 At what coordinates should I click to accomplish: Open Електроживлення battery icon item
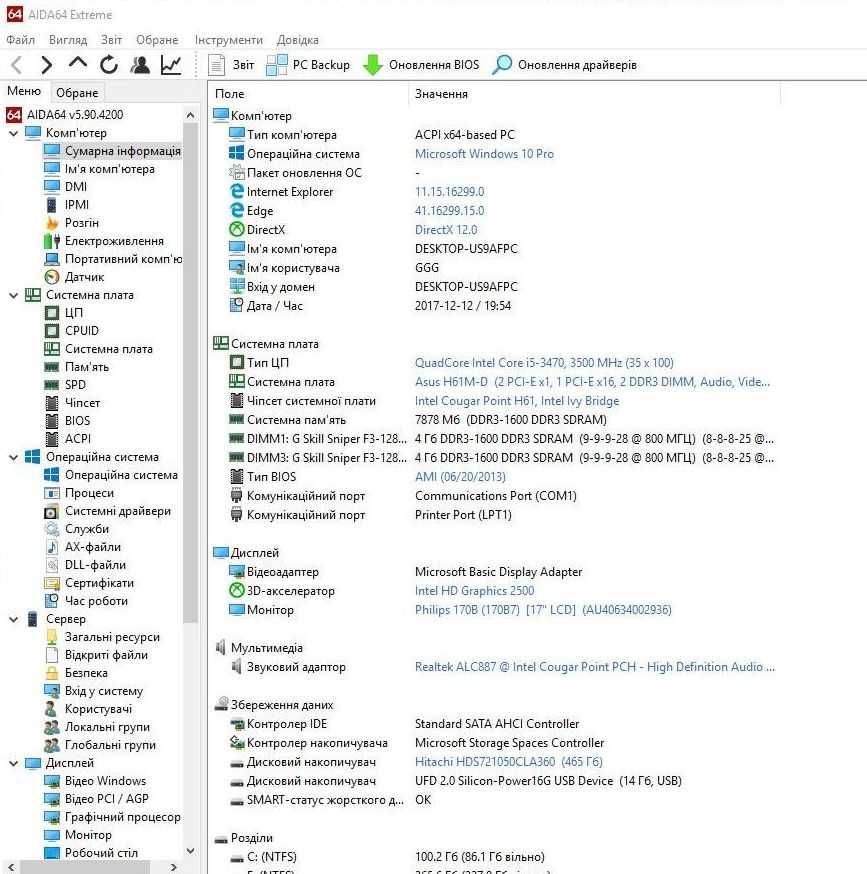(x=104, y=241)
